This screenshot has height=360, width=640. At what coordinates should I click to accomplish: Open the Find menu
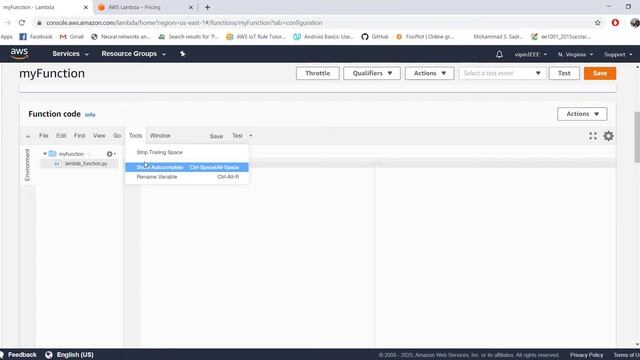point(80,136)
